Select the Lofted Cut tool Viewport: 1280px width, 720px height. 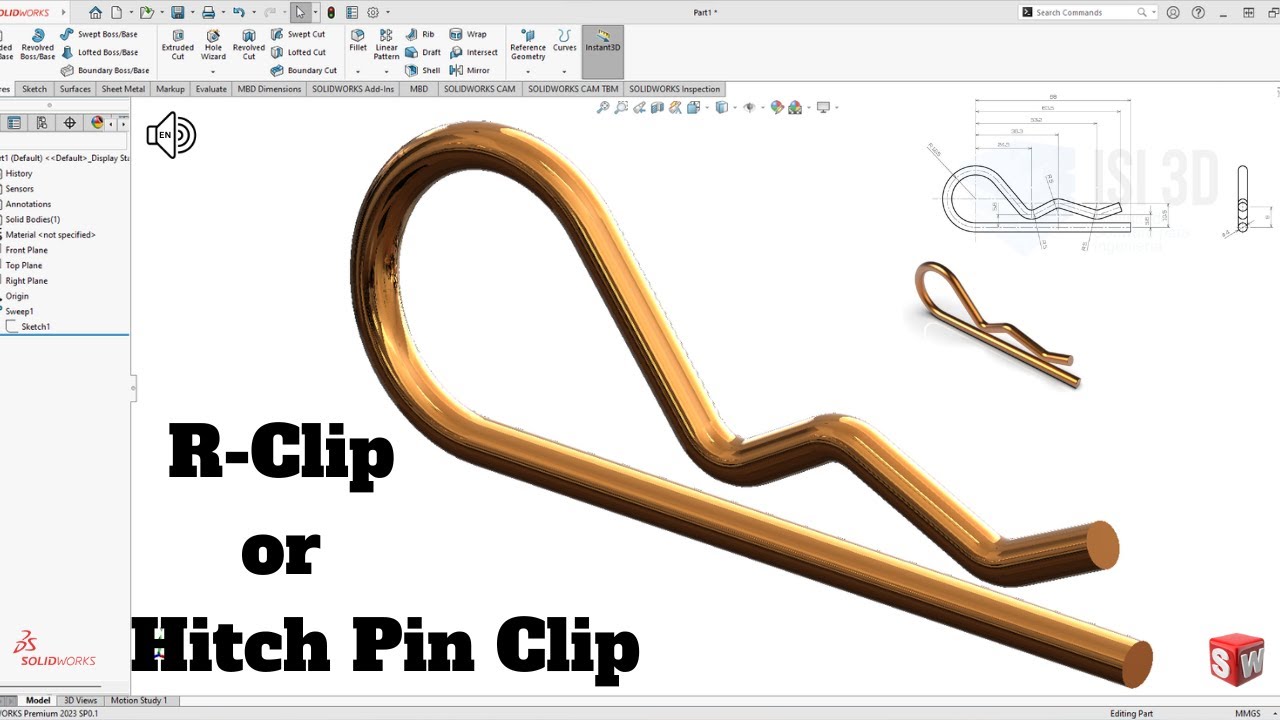[298, 52]
